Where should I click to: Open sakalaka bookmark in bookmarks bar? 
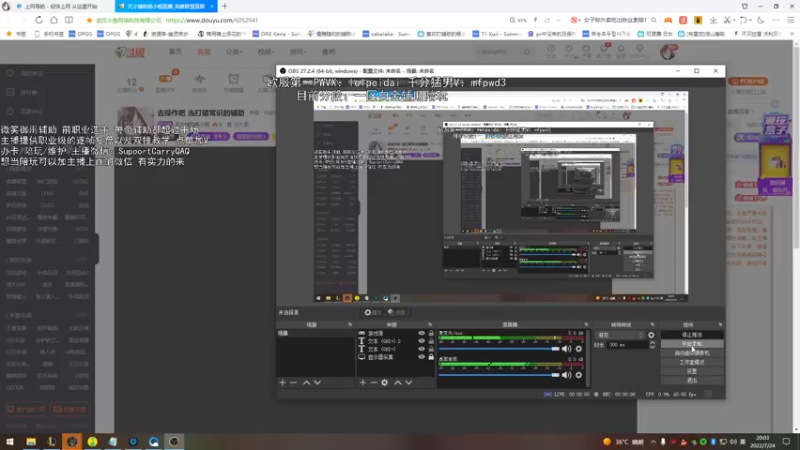click(386, 34)
